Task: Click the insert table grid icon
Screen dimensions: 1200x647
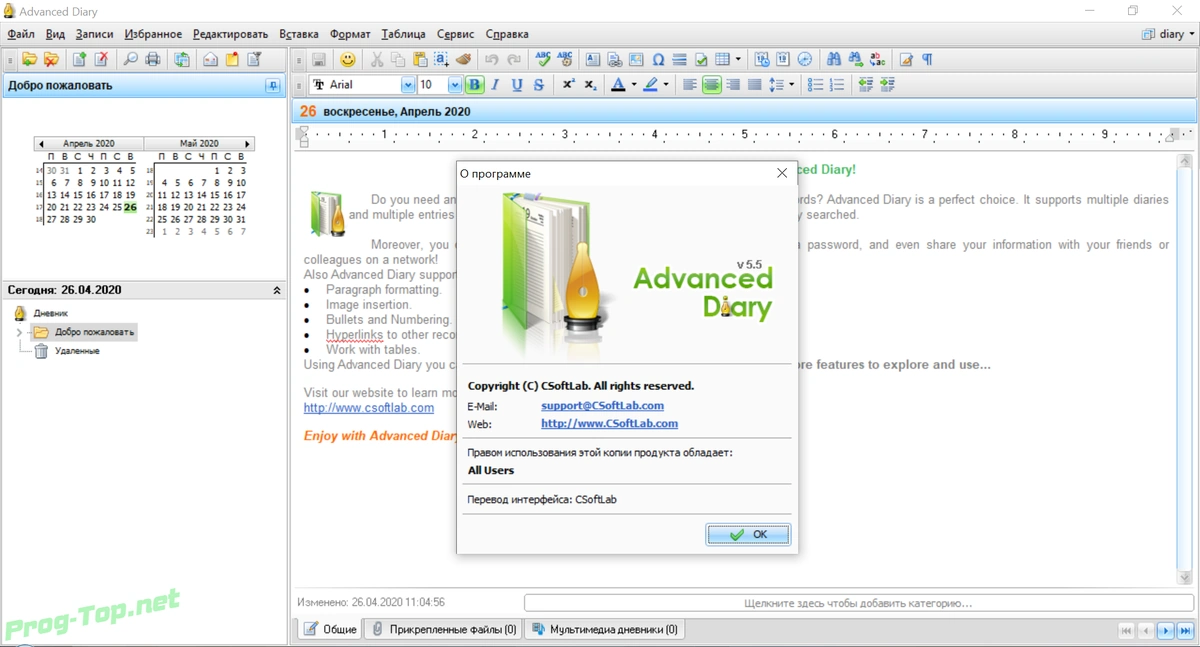Action: (x=723, y=60)
